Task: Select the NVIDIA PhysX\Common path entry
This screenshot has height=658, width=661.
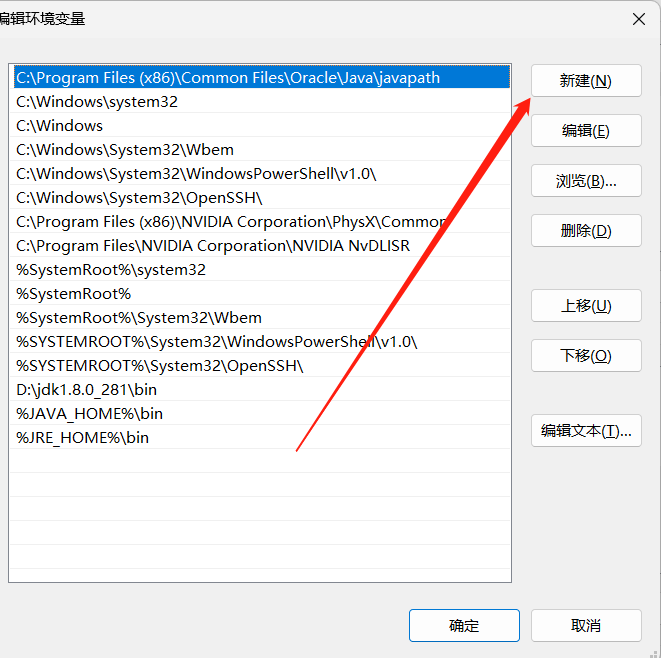Action: tap(260, 222)
